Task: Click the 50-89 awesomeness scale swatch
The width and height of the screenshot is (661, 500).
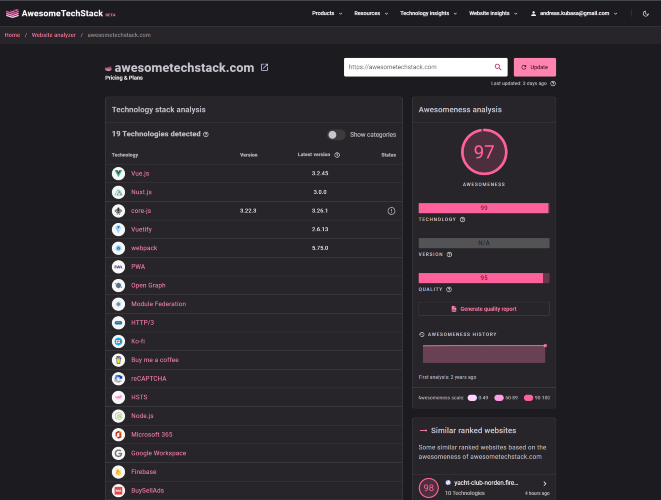Action: click(x=499, y=398)
